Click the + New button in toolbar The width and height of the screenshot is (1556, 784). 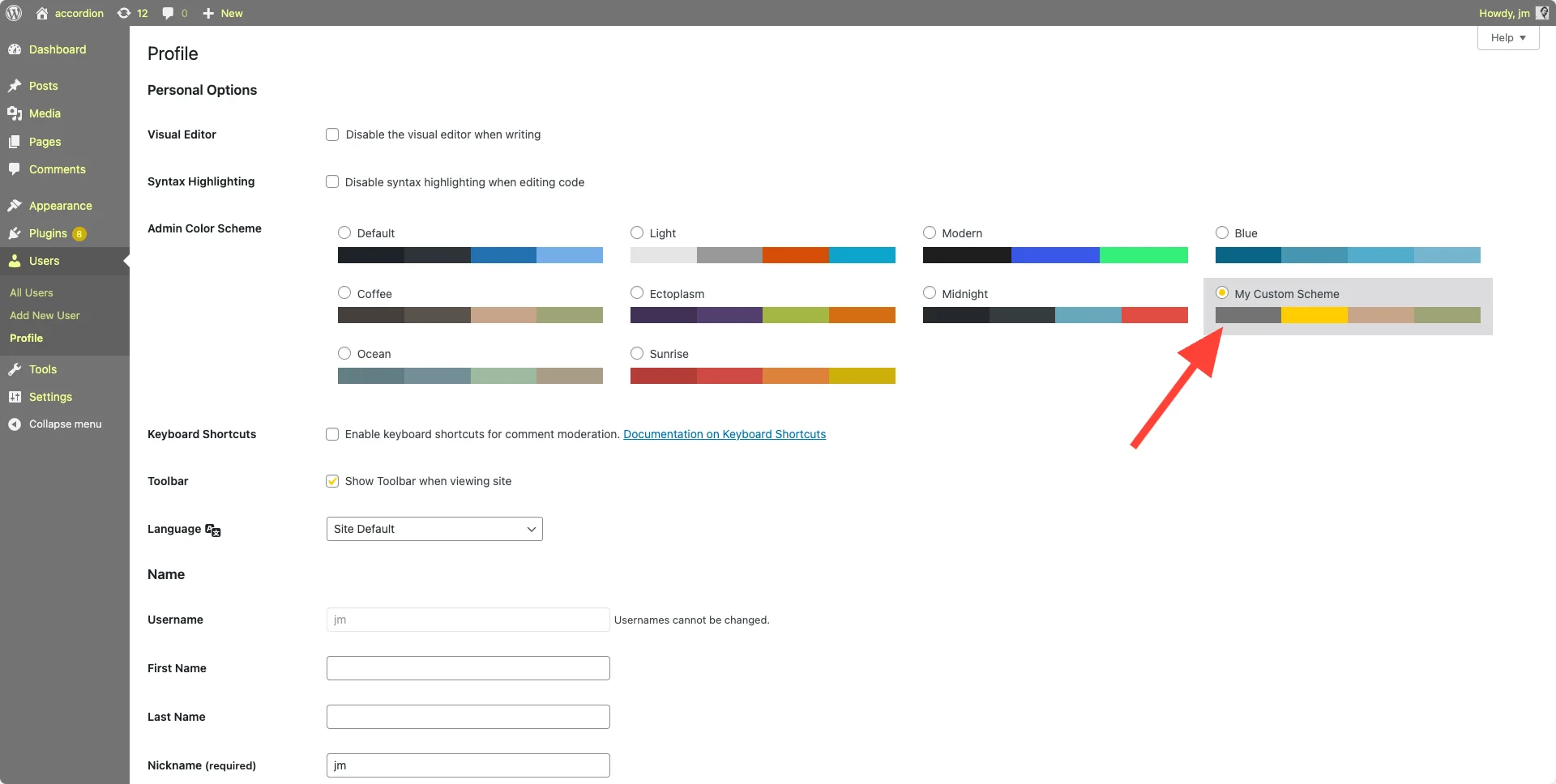(x=223, y=13)
